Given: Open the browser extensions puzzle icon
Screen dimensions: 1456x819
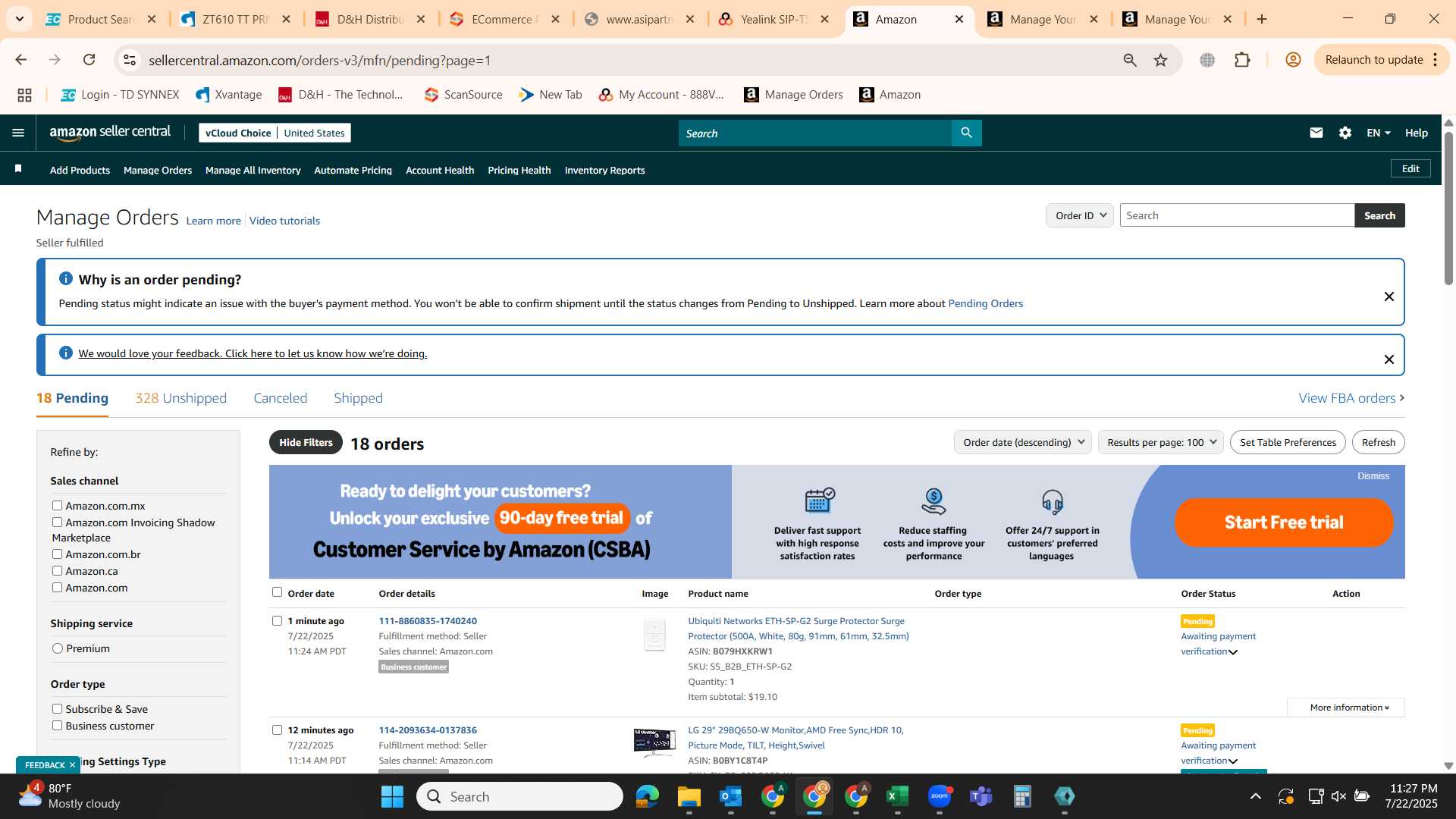Looking at the screenshot, I should (1242, 60).
